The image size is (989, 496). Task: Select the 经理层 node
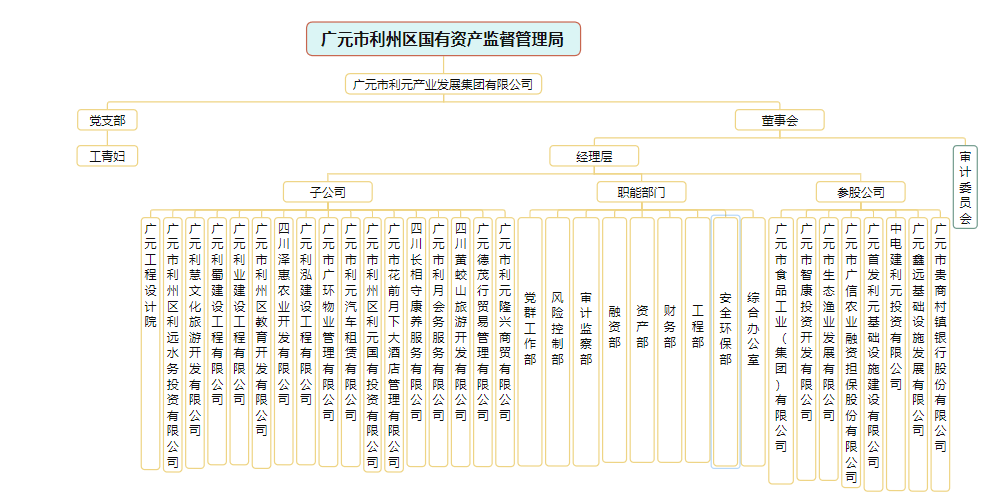[593, 156]
